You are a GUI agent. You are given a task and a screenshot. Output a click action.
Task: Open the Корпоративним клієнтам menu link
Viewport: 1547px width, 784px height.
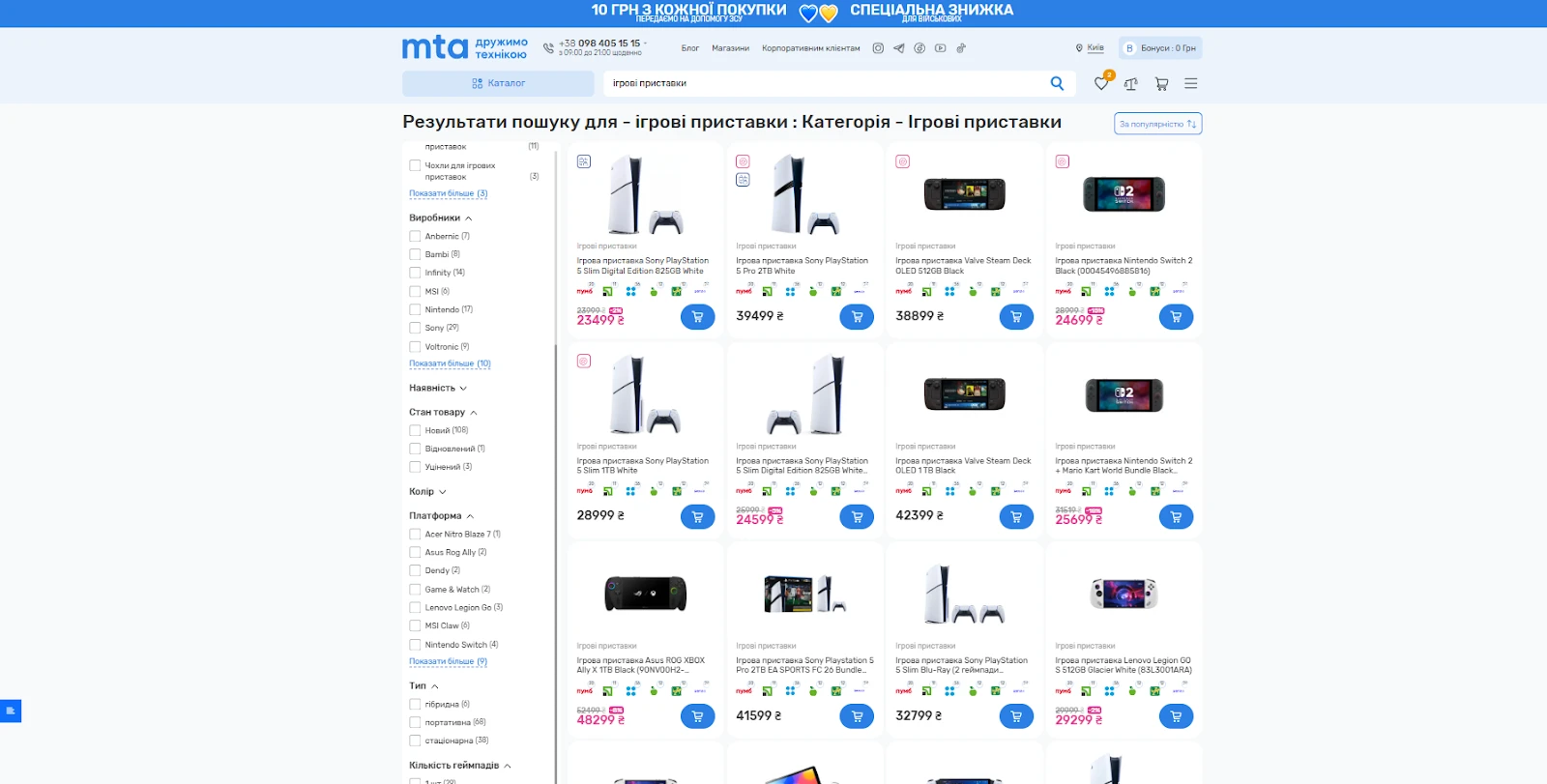811,48
